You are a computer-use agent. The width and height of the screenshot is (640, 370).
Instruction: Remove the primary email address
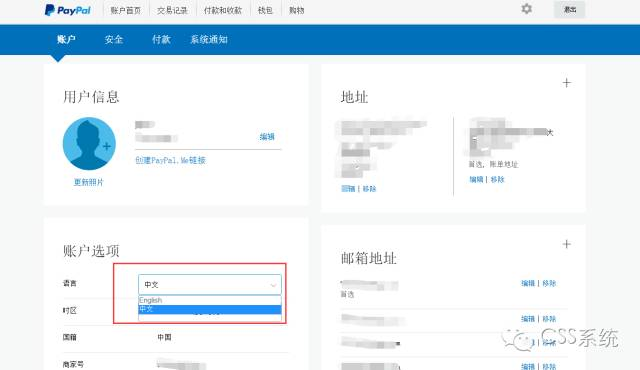tap(549, 283)
